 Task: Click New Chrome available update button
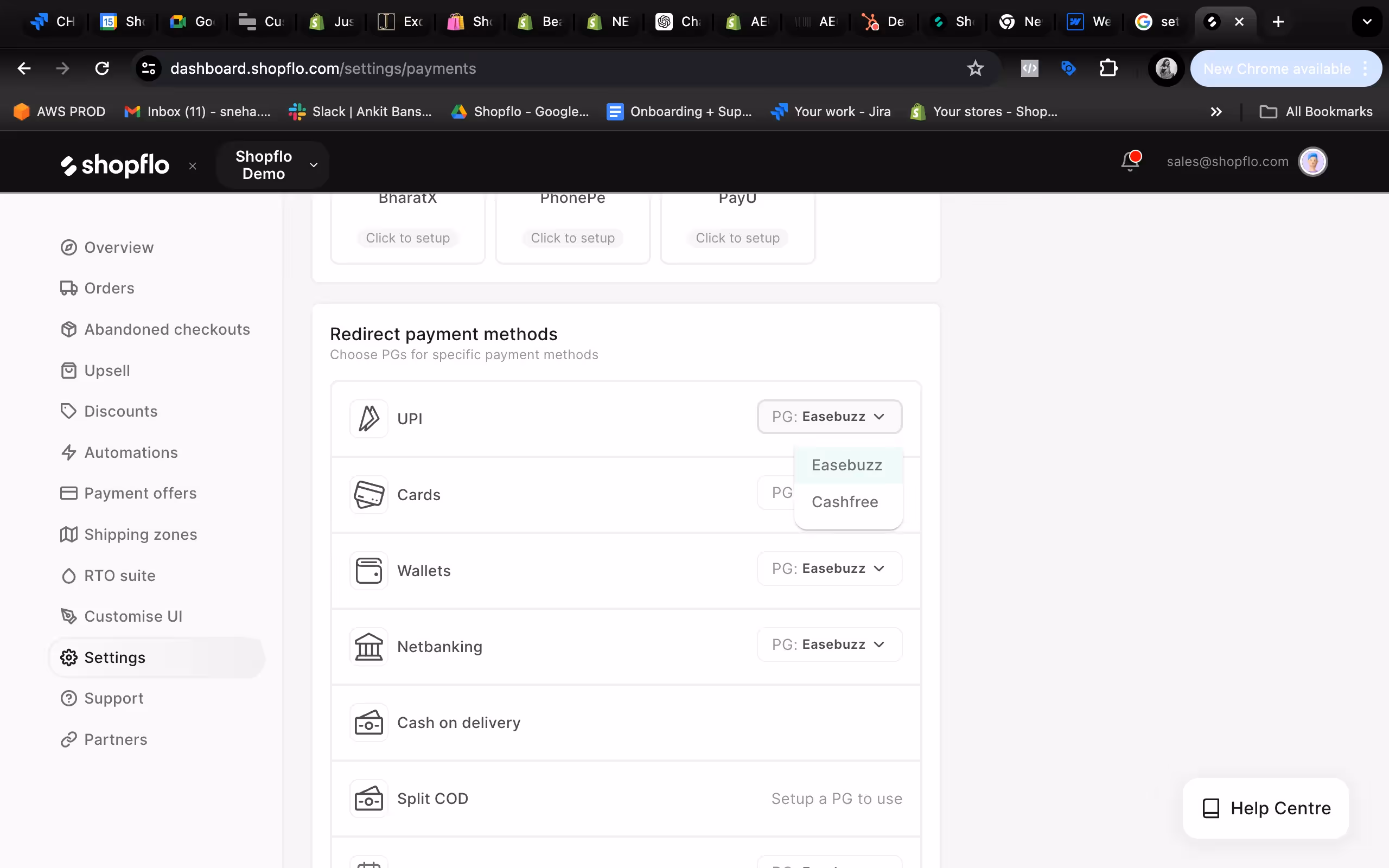[1286, 69]
